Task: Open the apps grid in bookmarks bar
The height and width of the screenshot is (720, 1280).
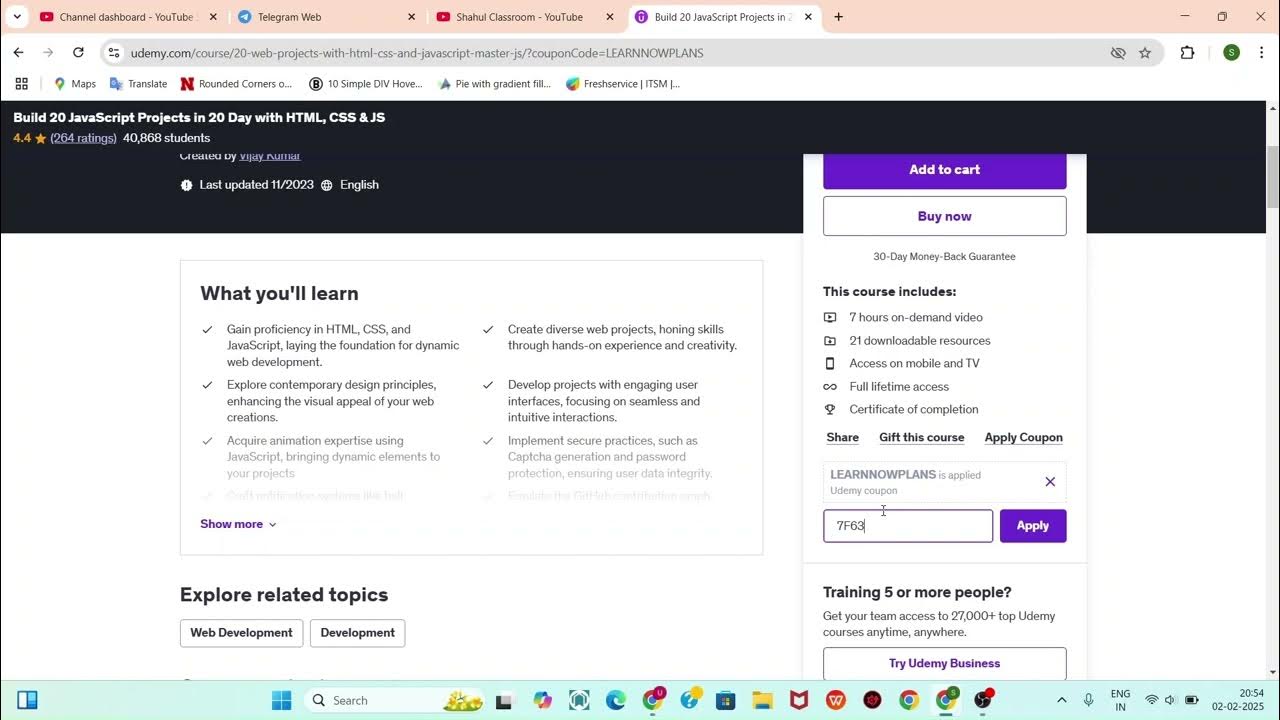Action: pyautogui.click(x=21, y=84)
